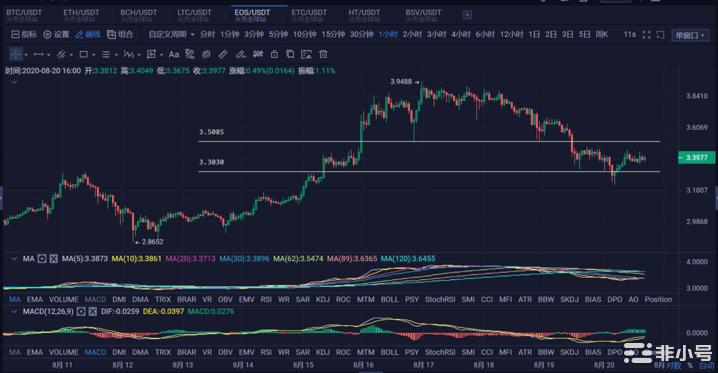718x373 pixels.
Task: Click the current price label 3.3977
Action: tap(696, 157)
